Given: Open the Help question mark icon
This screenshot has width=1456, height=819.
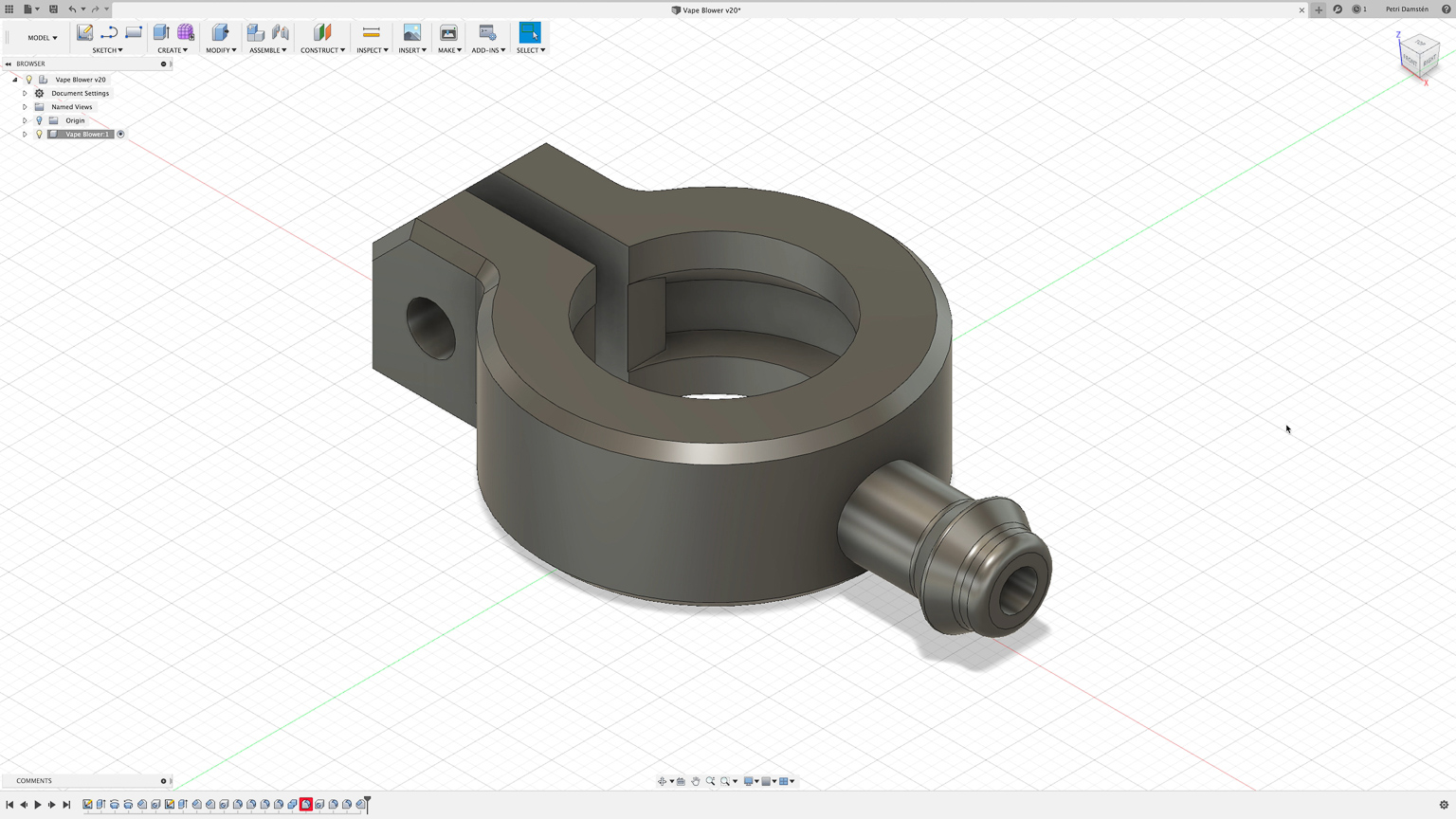Looking at the screenshot, I should (x=1447, y=9).
